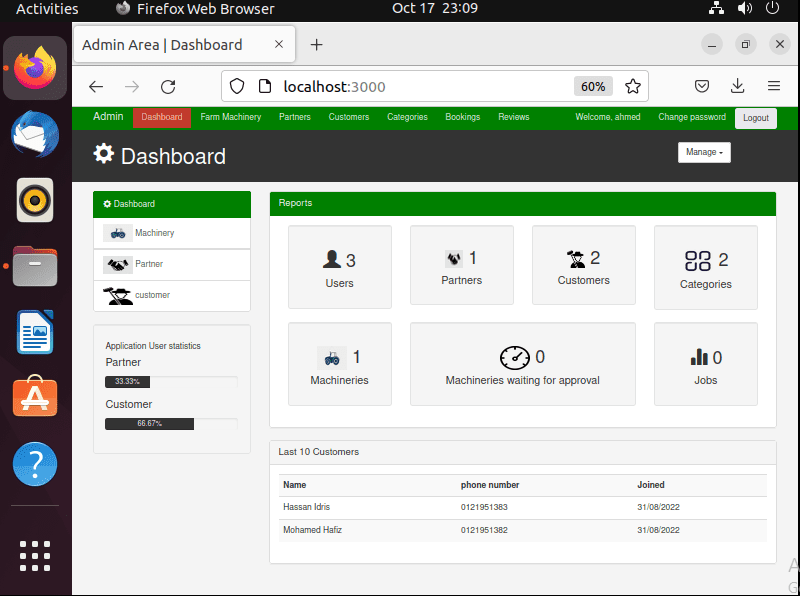Screen dimensions: 800x596
Task: Open Partners in the top navbar
Action: coord(295,117)
